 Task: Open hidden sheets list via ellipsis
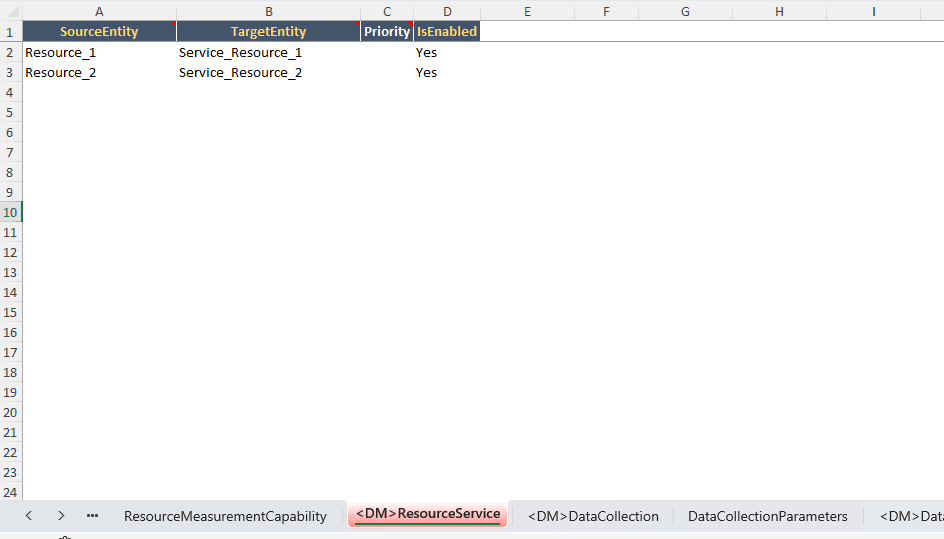point(92,516)
